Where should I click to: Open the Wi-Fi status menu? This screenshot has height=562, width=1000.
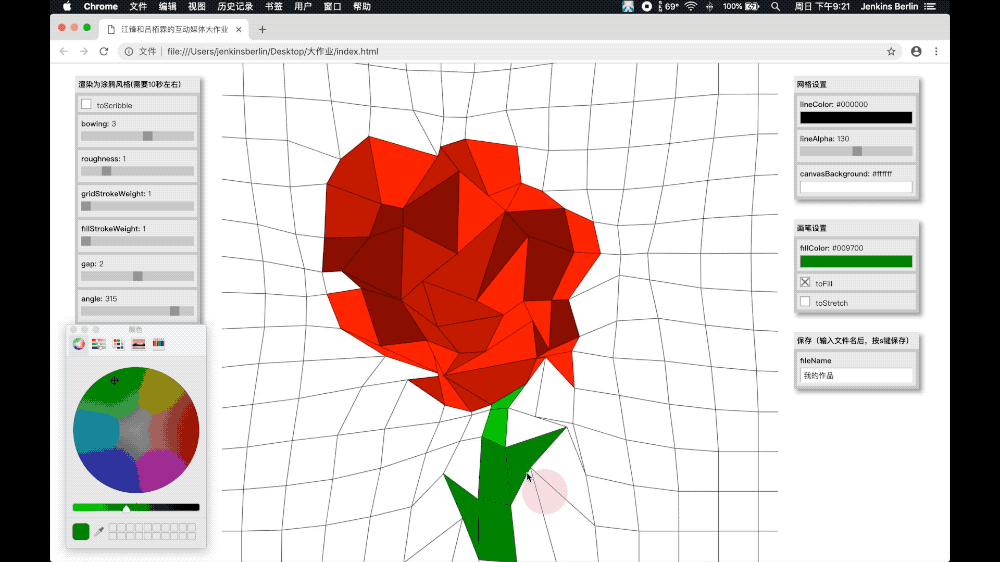coord(691,6)
